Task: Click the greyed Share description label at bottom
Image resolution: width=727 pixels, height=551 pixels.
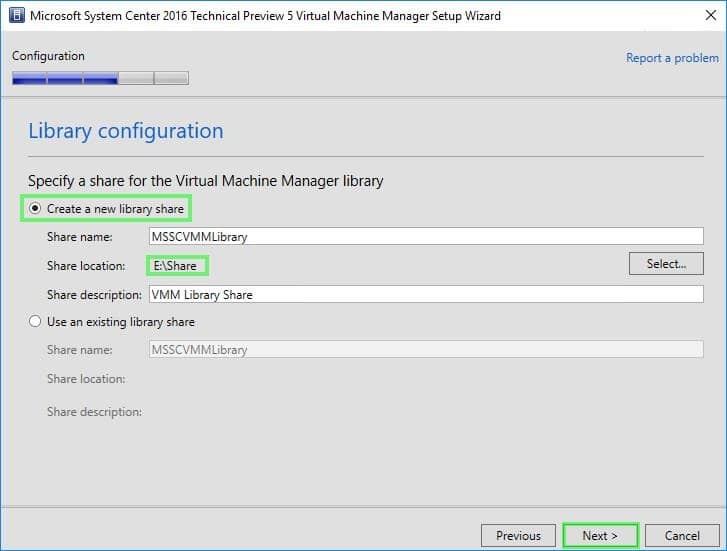Action: tap(94, 412)
